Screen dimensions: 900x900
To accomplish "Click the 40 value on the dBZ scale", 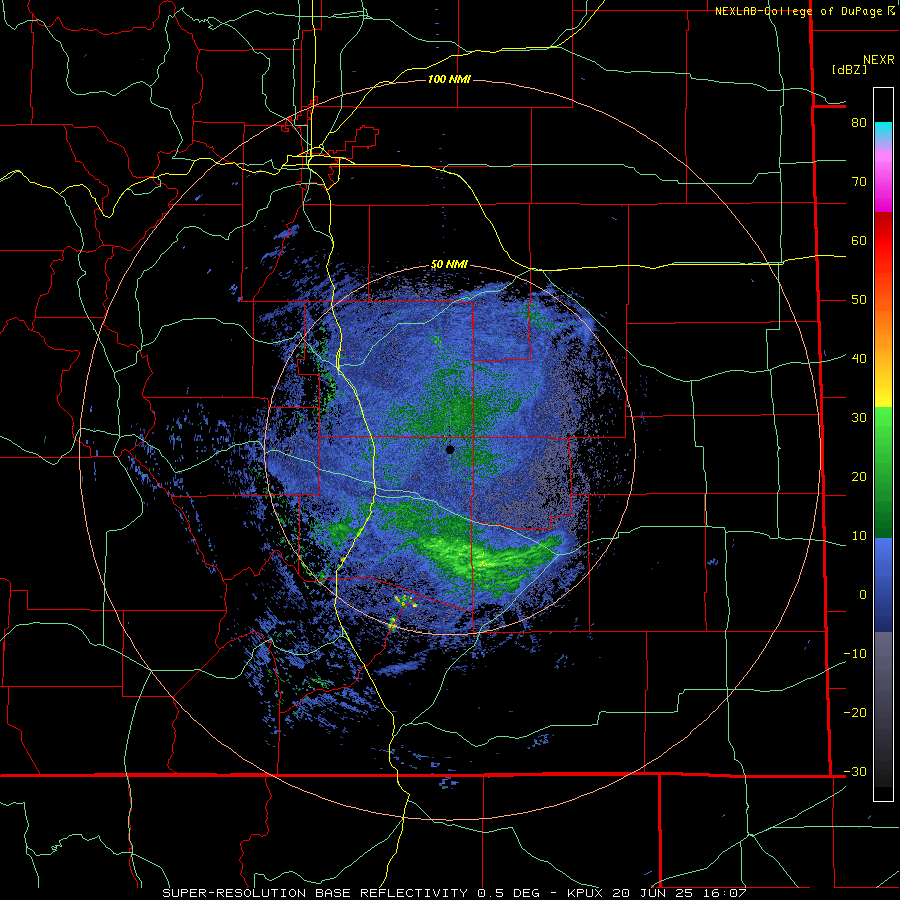I will pos(859,359).
